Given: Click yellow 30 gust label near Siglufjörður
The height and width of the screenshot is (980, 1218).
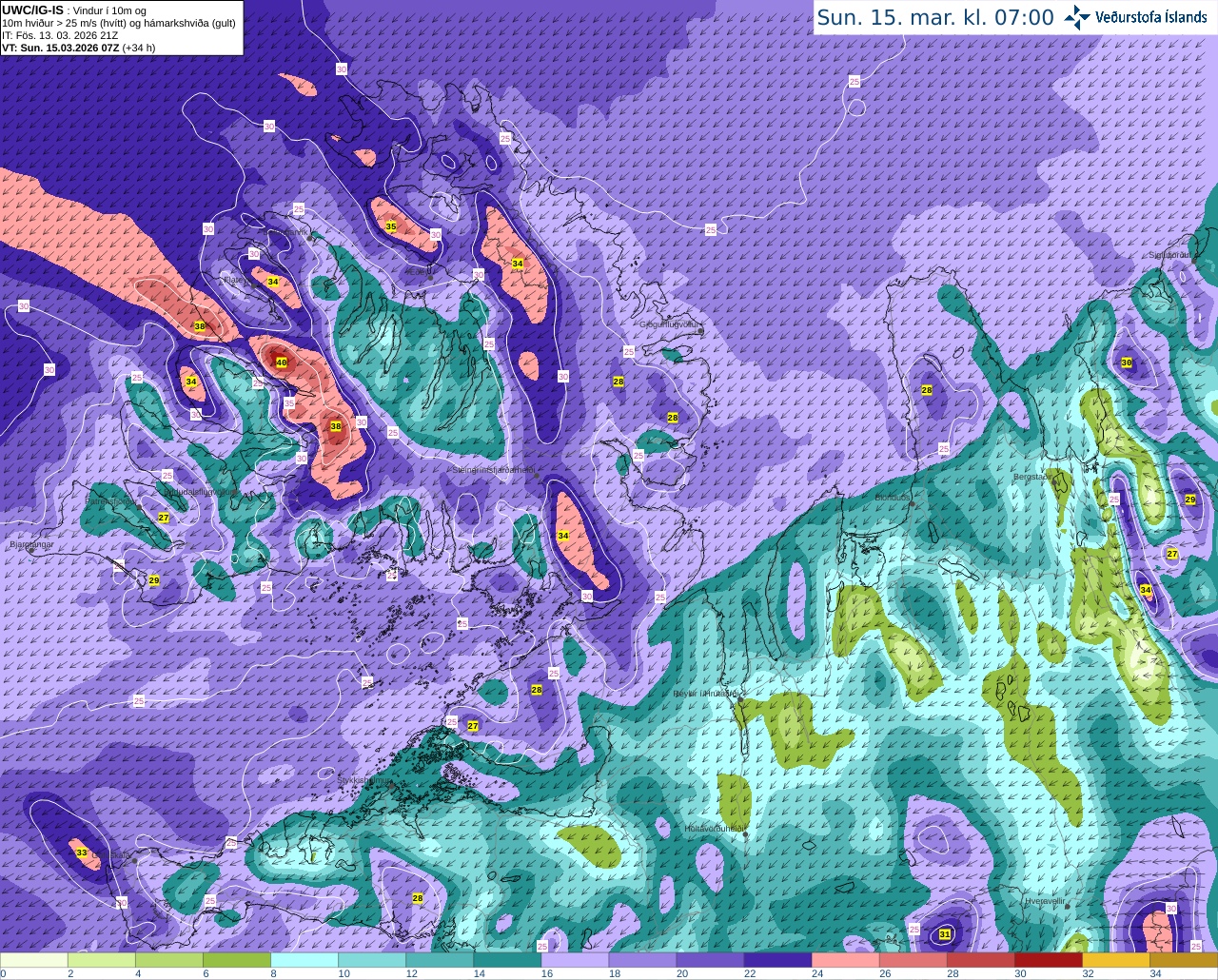Looking at the screenshot, I should click(x=1127, y=363).
